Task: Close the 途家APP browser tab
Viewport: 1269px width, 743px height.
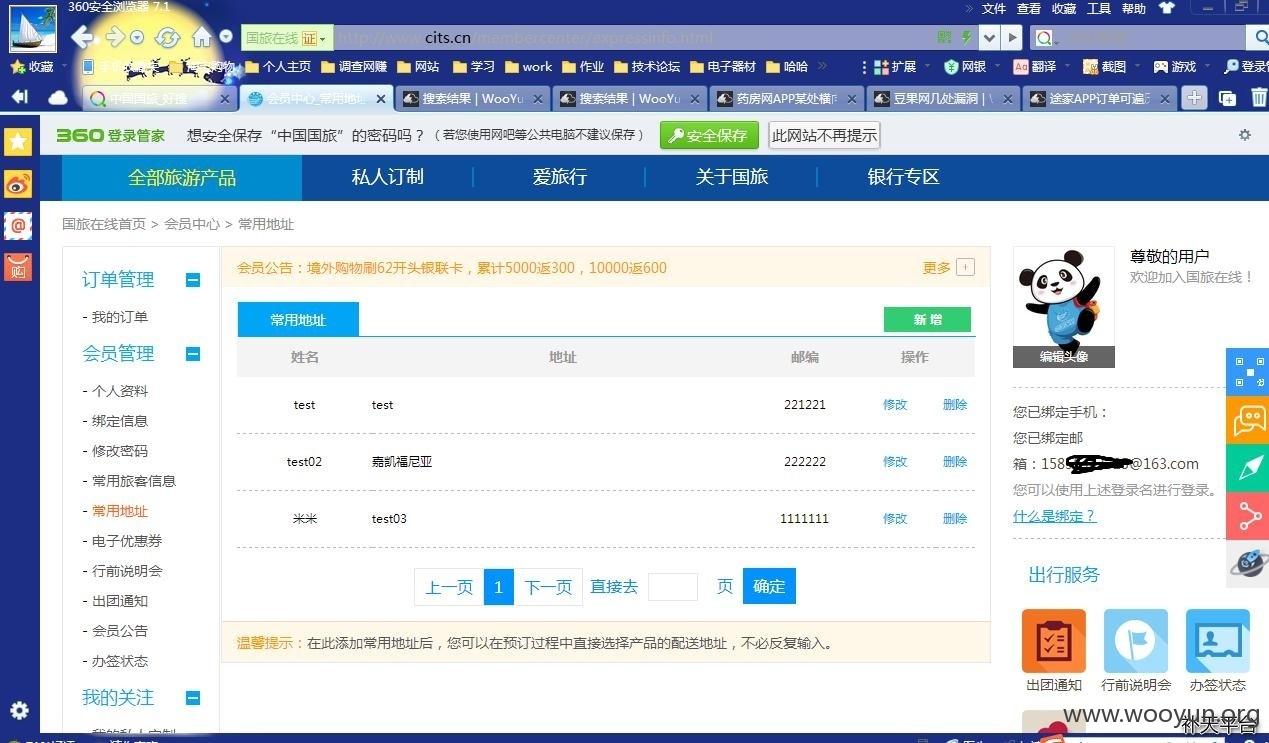Action: [x=1164, y=99]
